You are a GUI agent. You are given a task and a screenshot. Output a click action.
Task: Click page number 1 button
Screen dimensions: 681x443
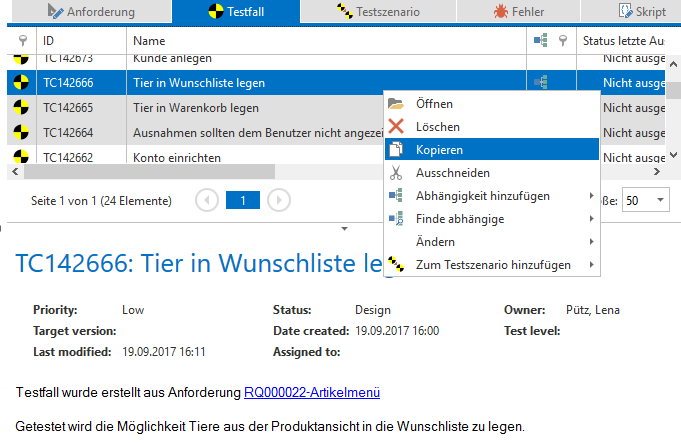[243, 200]
